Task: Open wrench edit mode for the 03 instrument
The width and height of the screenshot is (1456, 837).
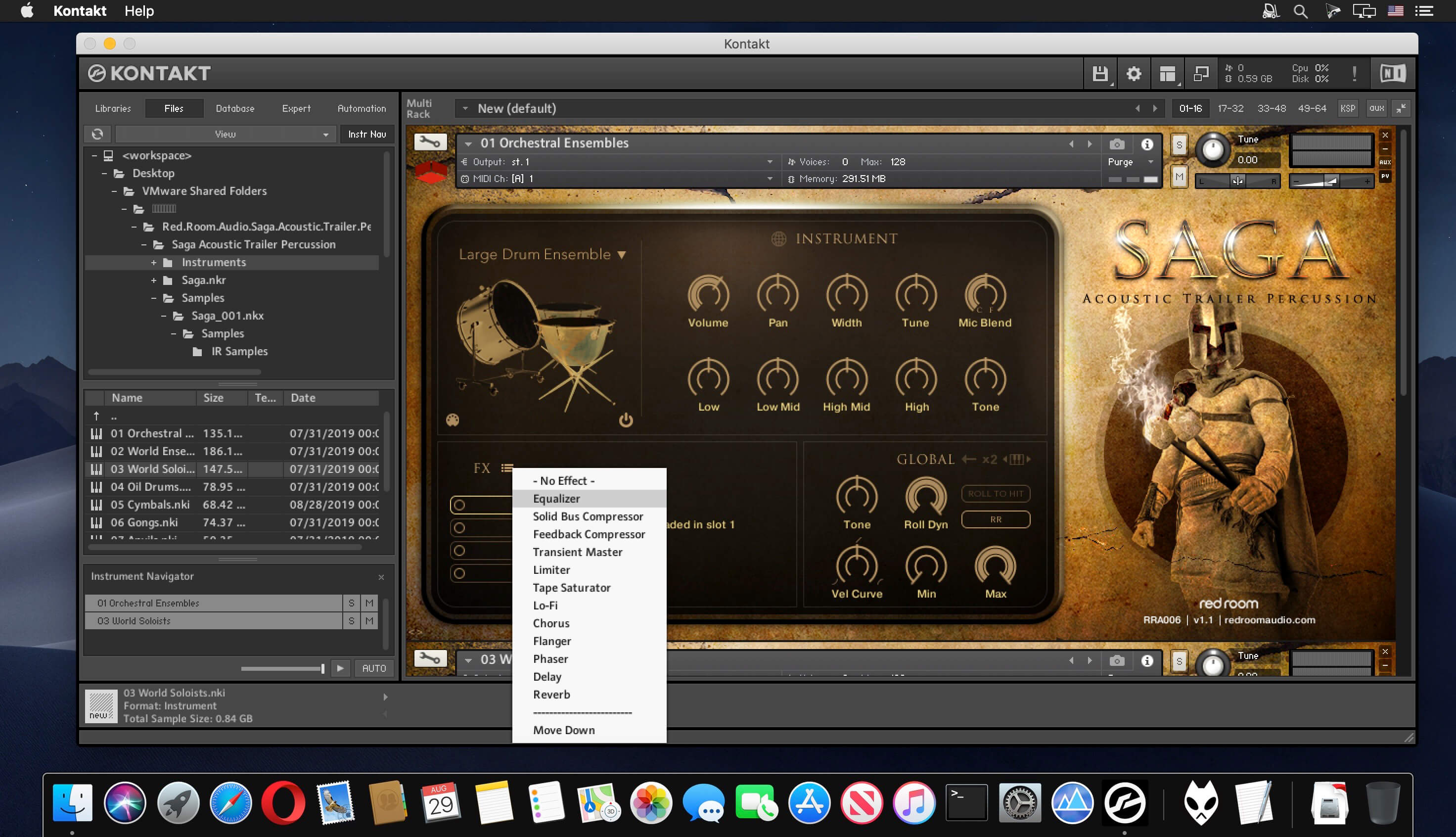Action: (430, 659)
